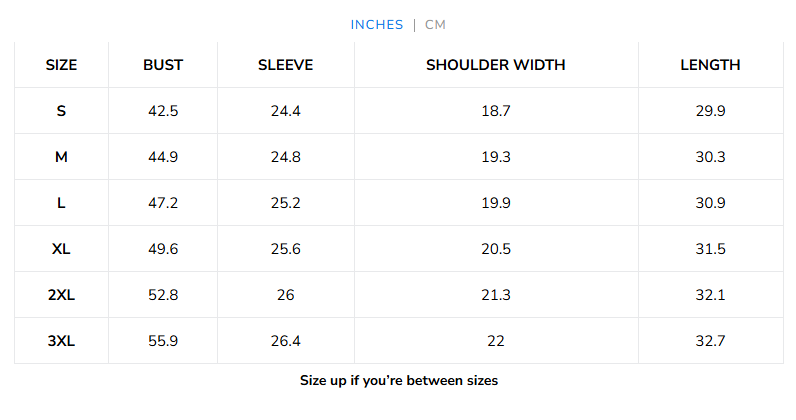The image size is (796, 420).
Task: Select the S size row label
Action: click(x=61, y=111)
